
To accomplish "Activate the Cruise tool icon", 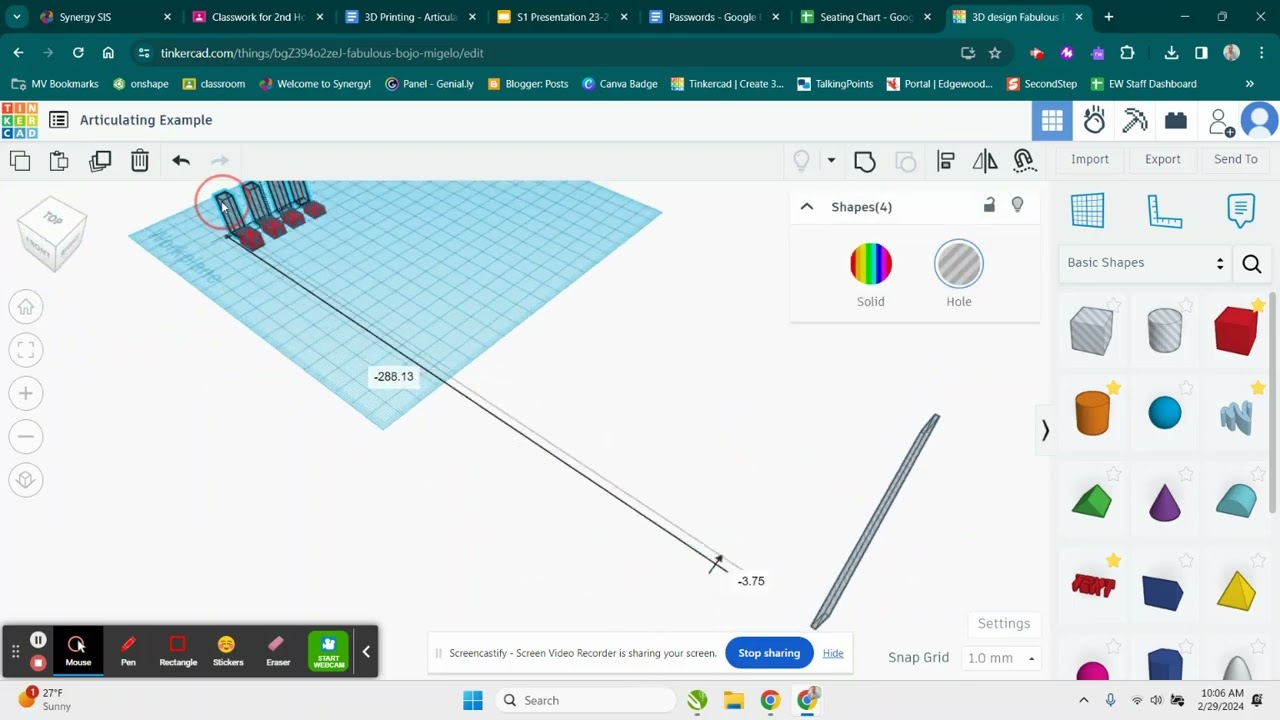I will tap(1024, 160).
